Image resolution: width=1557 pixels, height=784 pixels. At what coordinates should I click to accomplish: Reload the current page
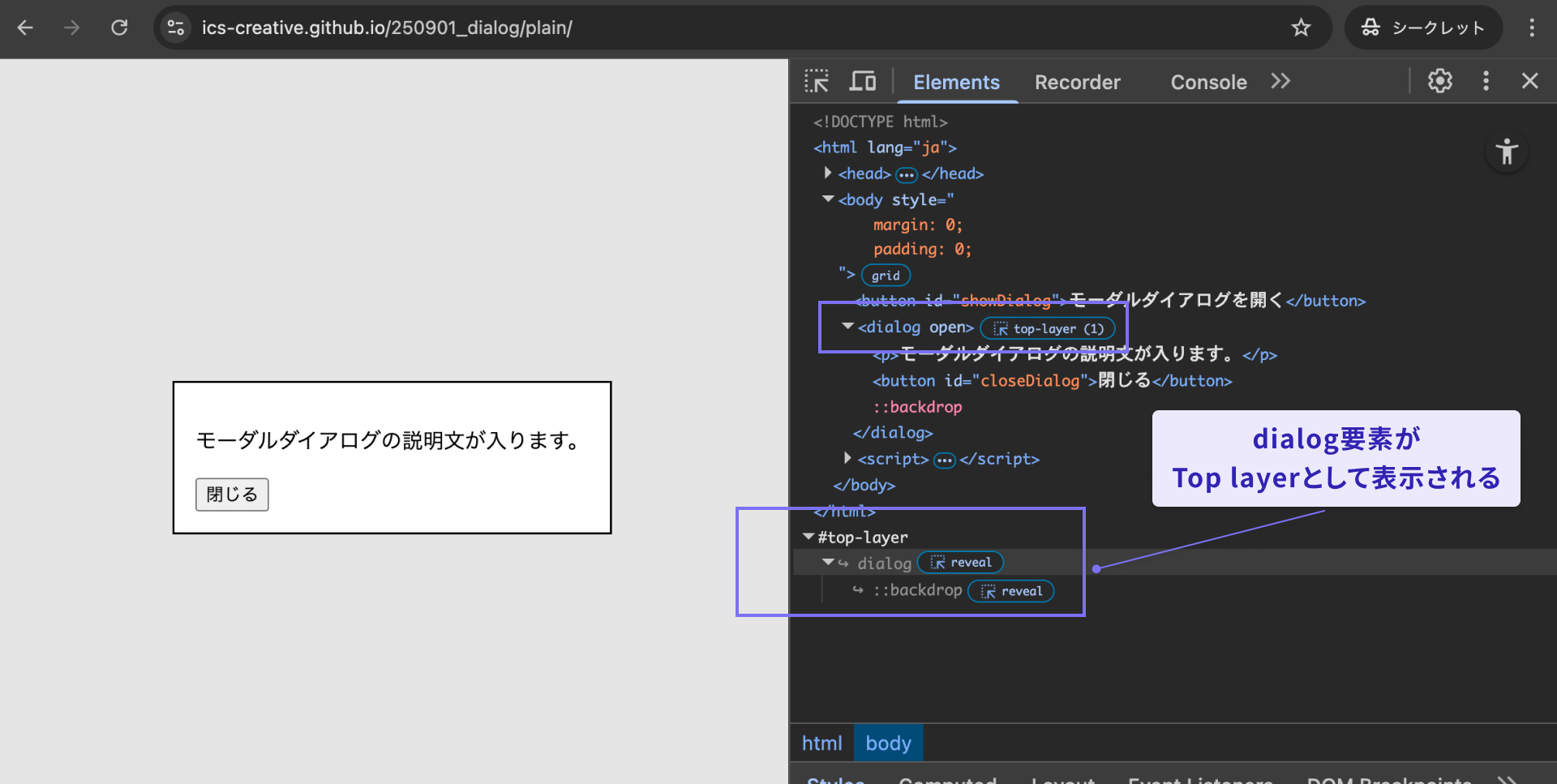coord(119,28)
